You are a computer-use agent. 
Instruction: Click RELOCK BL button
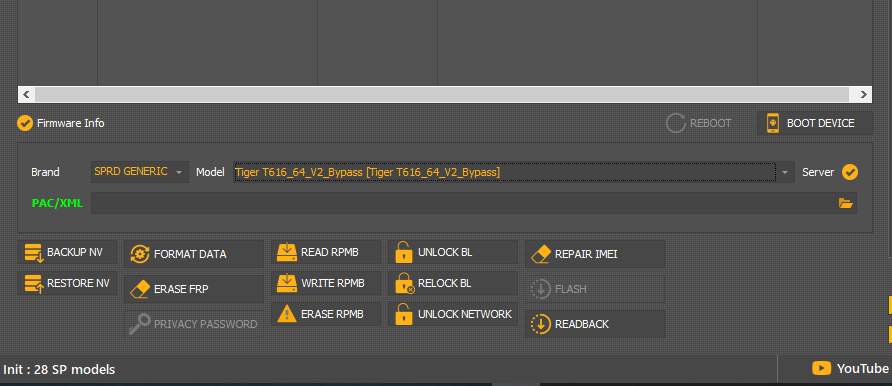[453, 283]
